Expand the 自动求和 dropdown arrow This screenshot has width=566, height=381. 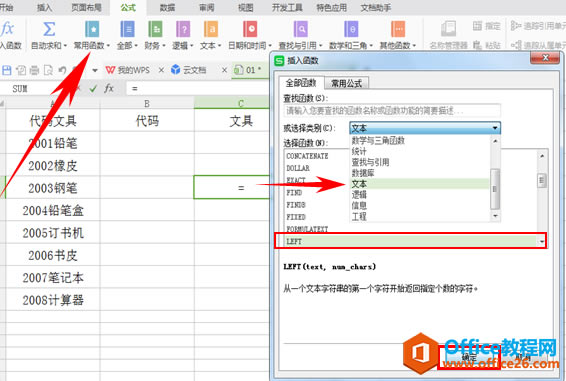tap(65, 46)
